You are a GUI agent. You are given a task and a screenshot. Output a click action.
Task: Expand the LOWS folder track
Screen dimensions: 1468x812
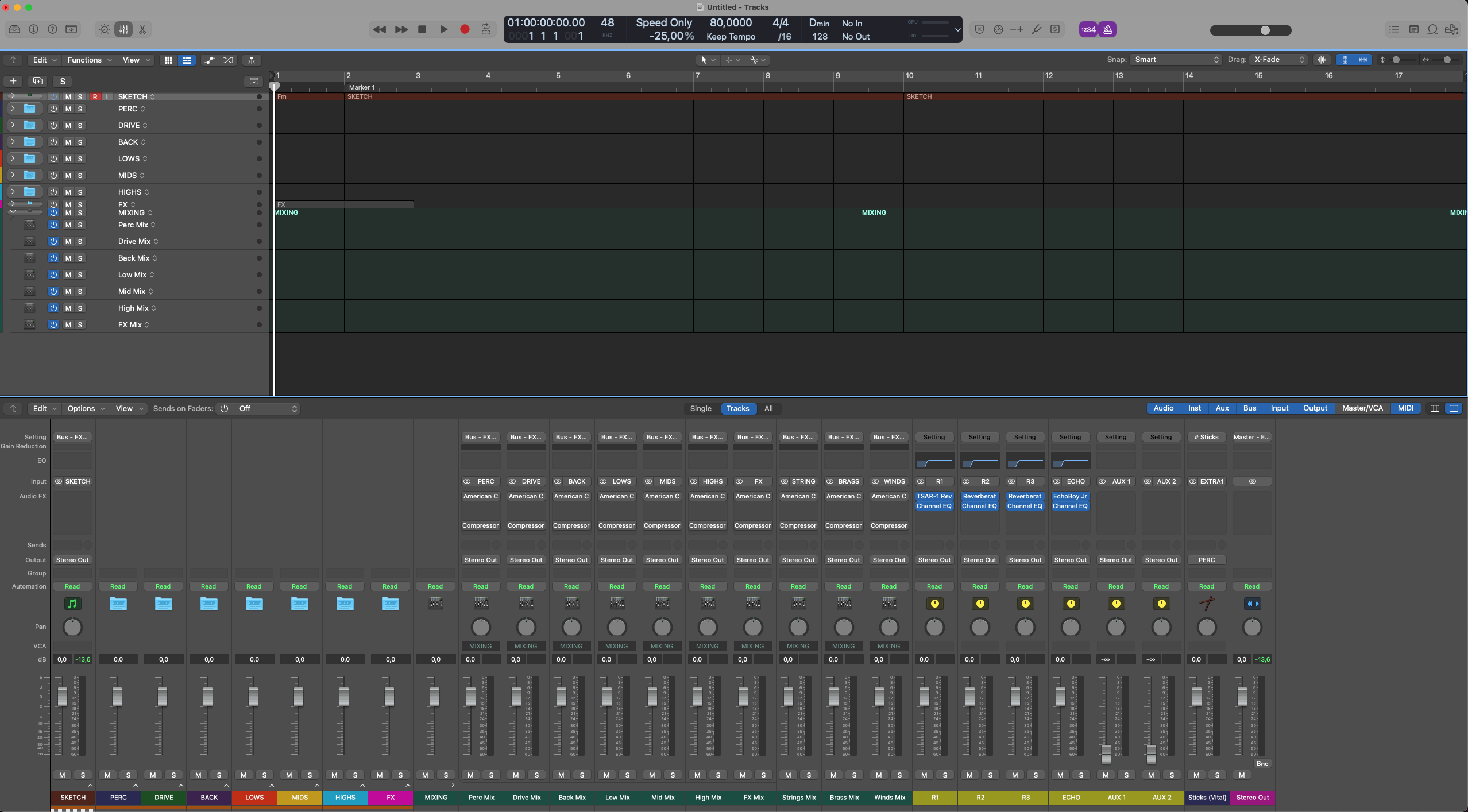tap(12, 158)
